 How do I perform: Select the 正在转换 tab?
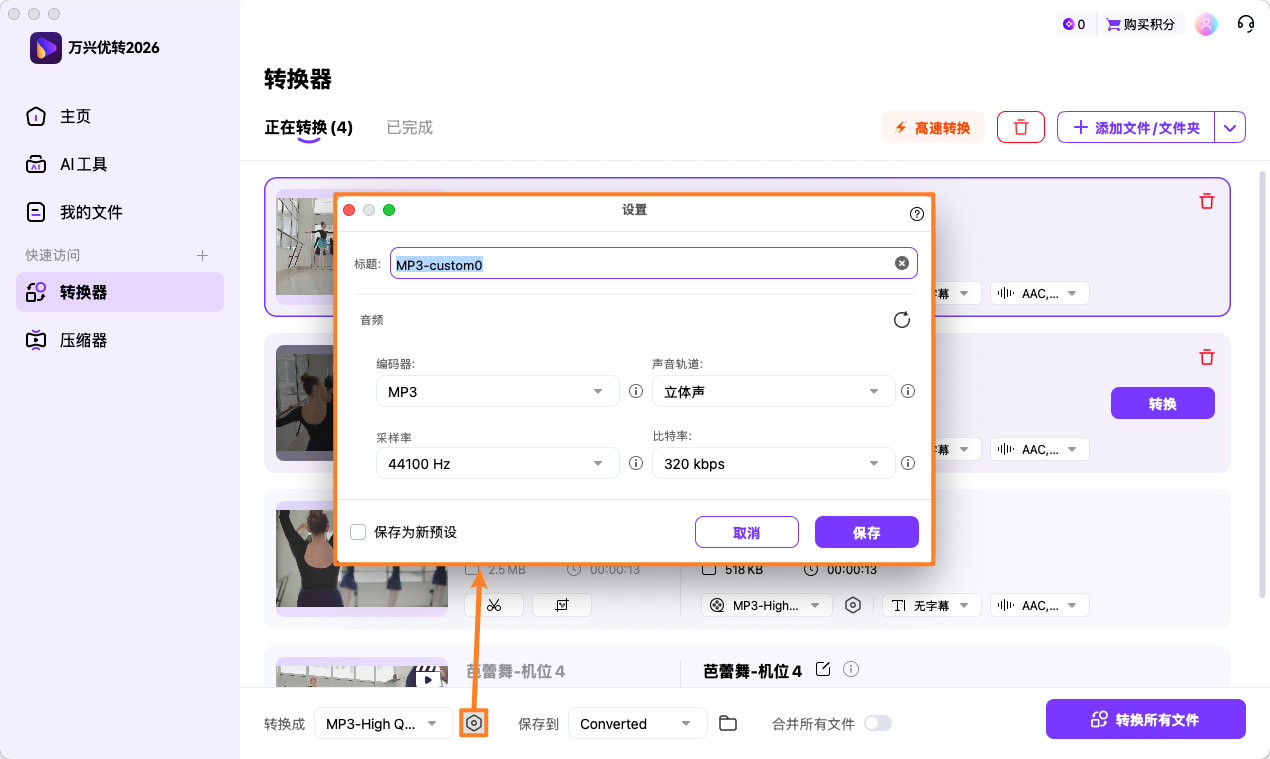click(306, 127)
